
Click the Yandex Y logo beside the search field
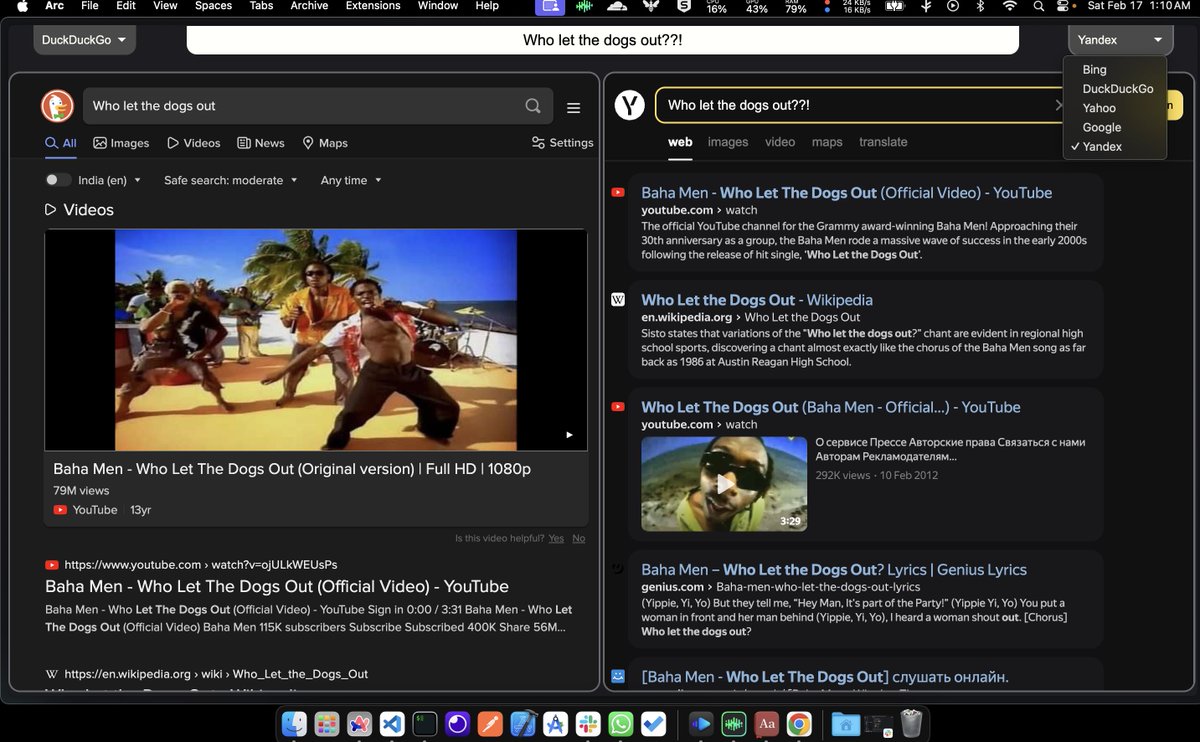click(x=629, y=105)
